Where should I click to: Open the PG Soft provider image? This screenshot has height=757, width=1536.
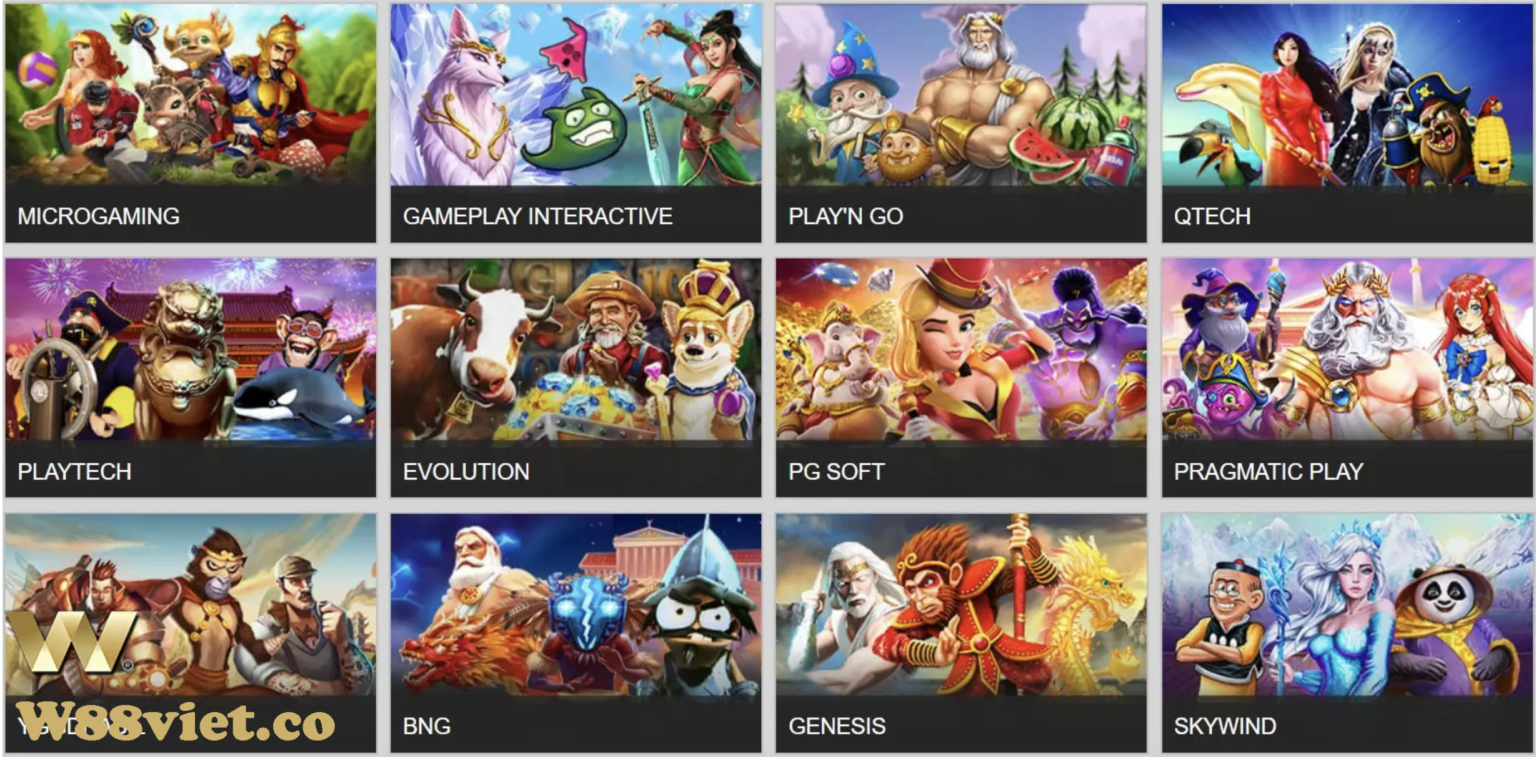click(x=961, y=350)
